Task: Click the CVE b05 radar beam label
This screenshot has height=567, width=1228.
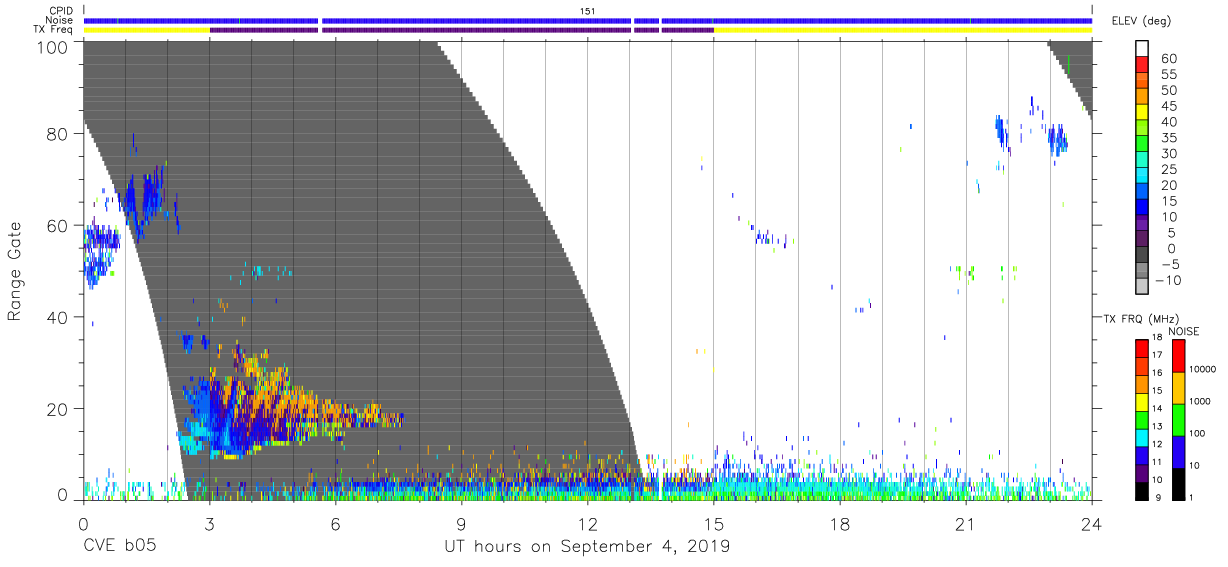Action: tap(119, 547)
